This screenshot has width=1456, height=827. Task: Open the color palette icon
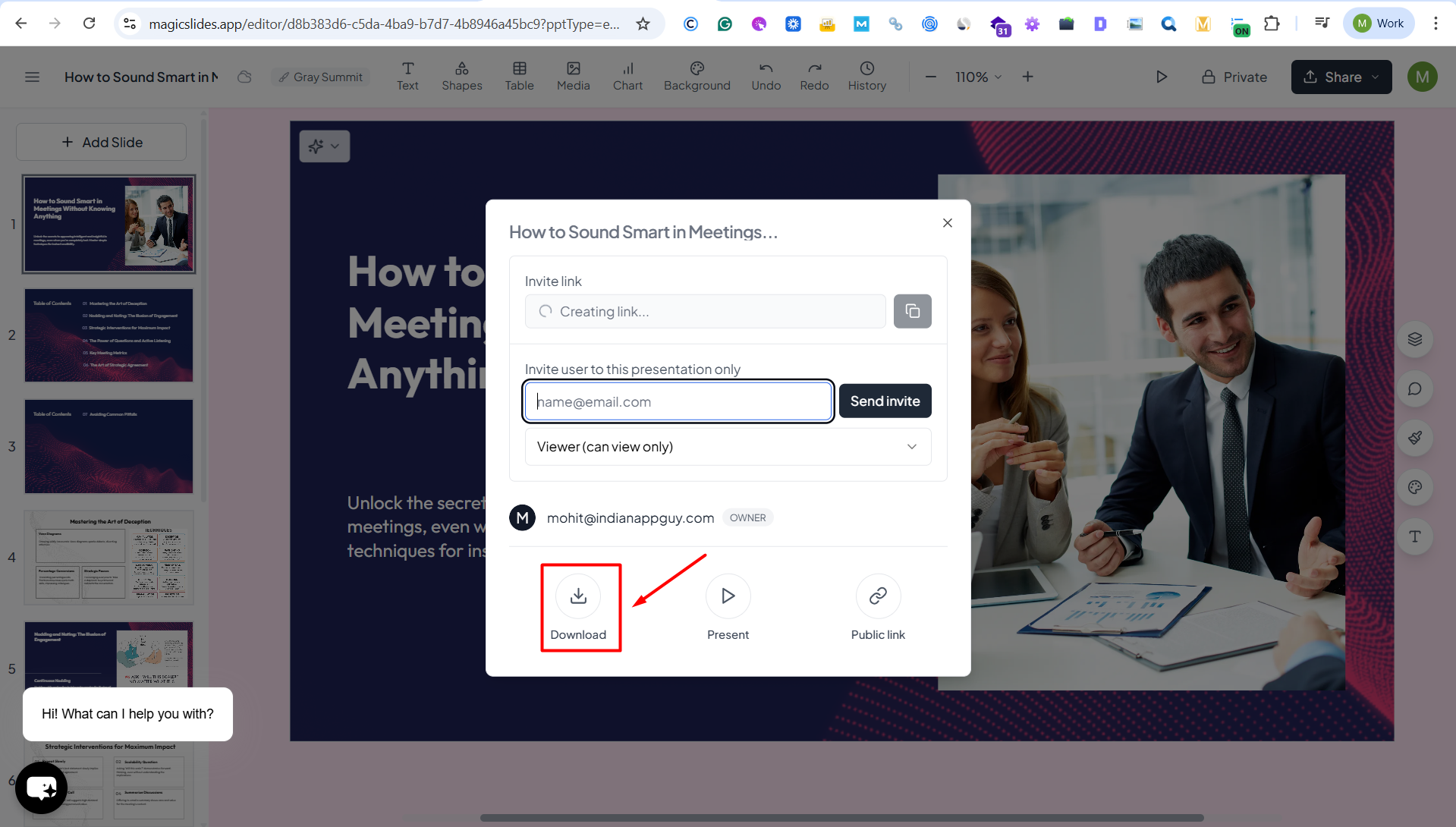pyautogui.click(x=1415, y=487)
